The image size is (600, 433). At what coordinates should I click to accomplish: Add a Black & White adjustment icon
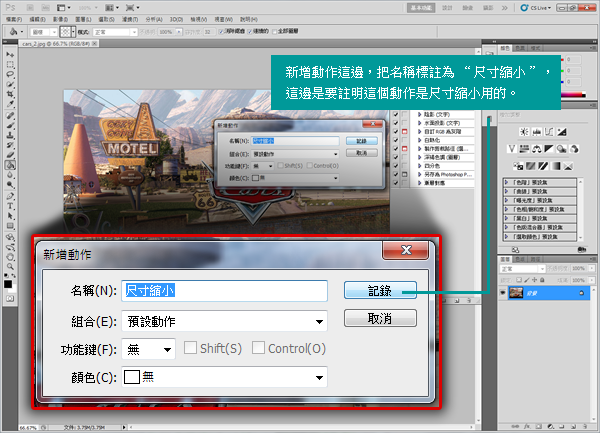(x=549, y=149)
